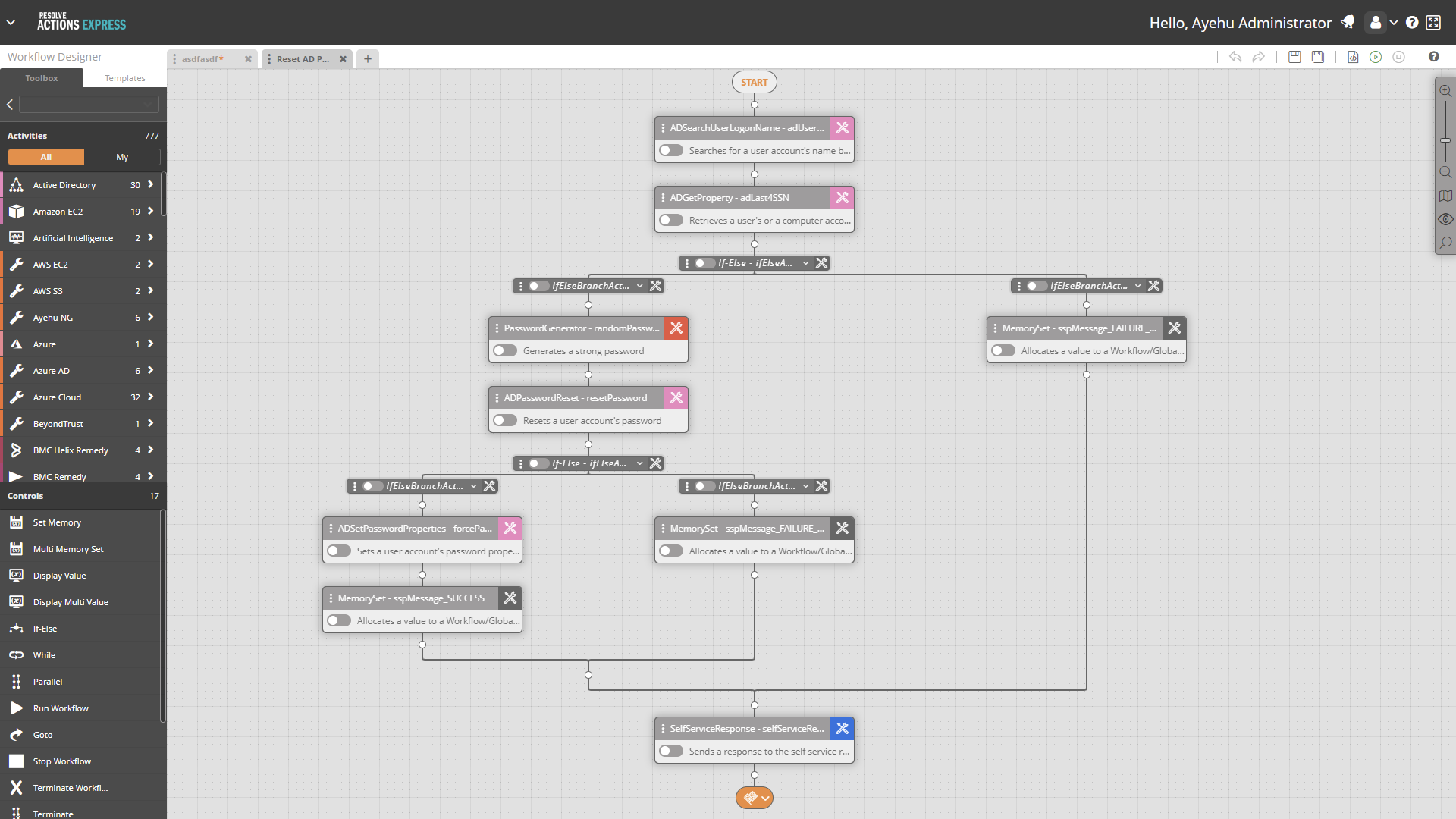Open the minimap icon on the right toolbar
Image resolution: width=1456 pixels, height=819 pixels.
pos(1446,196)
